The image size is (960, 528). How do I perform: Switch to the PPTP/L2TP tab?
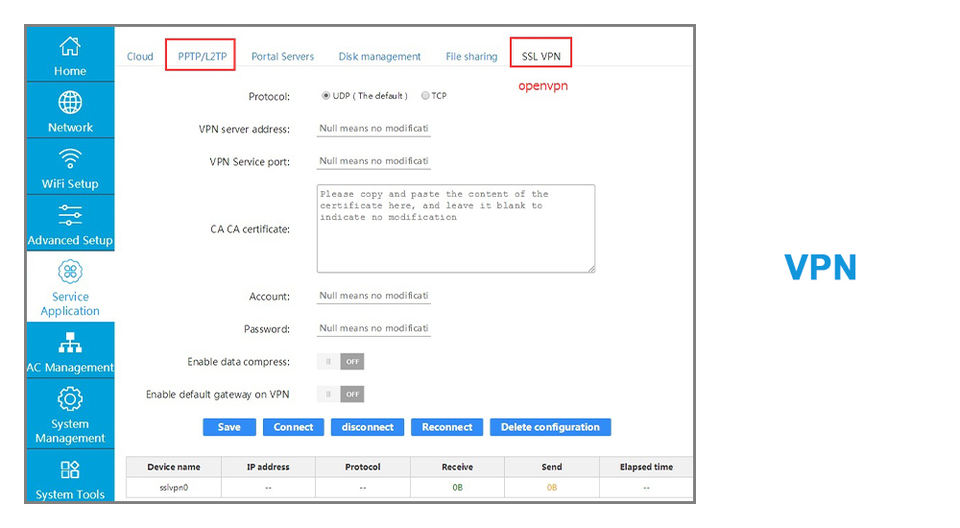click(x=202, y=56)
